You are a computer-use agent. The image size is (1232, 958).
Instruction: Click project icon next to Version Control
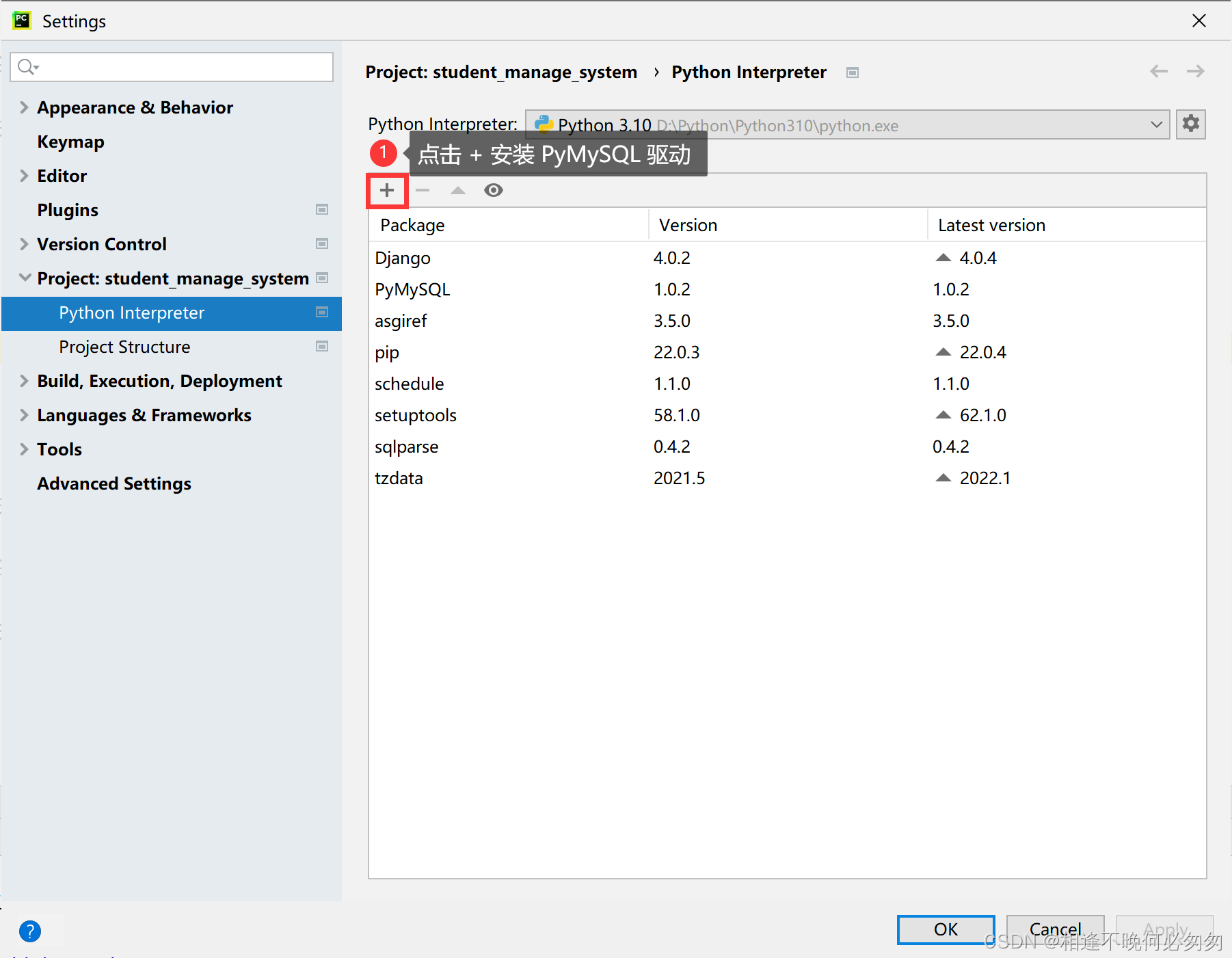[322, 243]
